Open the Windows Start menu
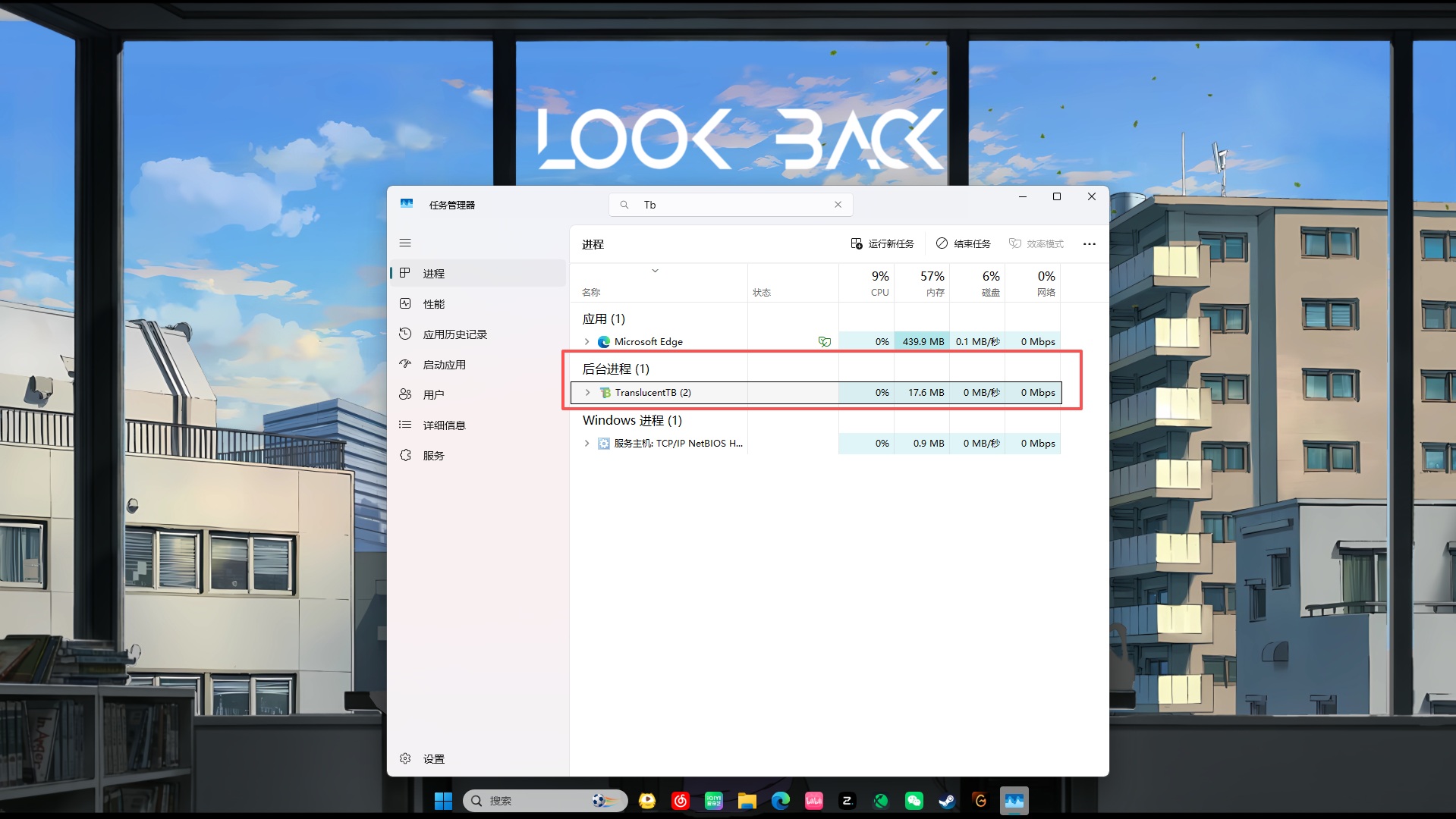Viewport: 1456px width, 819px height. point(443,801)
